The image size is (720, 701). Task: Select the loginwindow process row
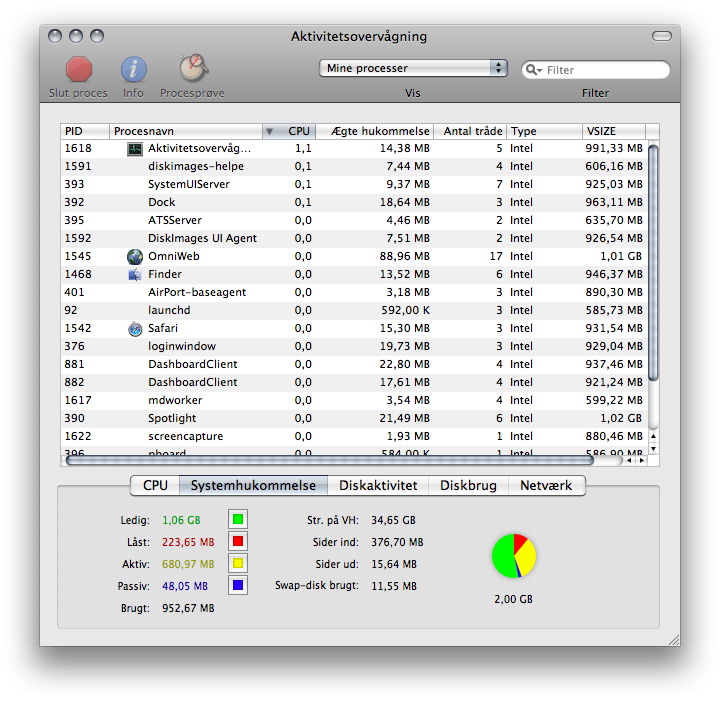[x=354, y=347]
